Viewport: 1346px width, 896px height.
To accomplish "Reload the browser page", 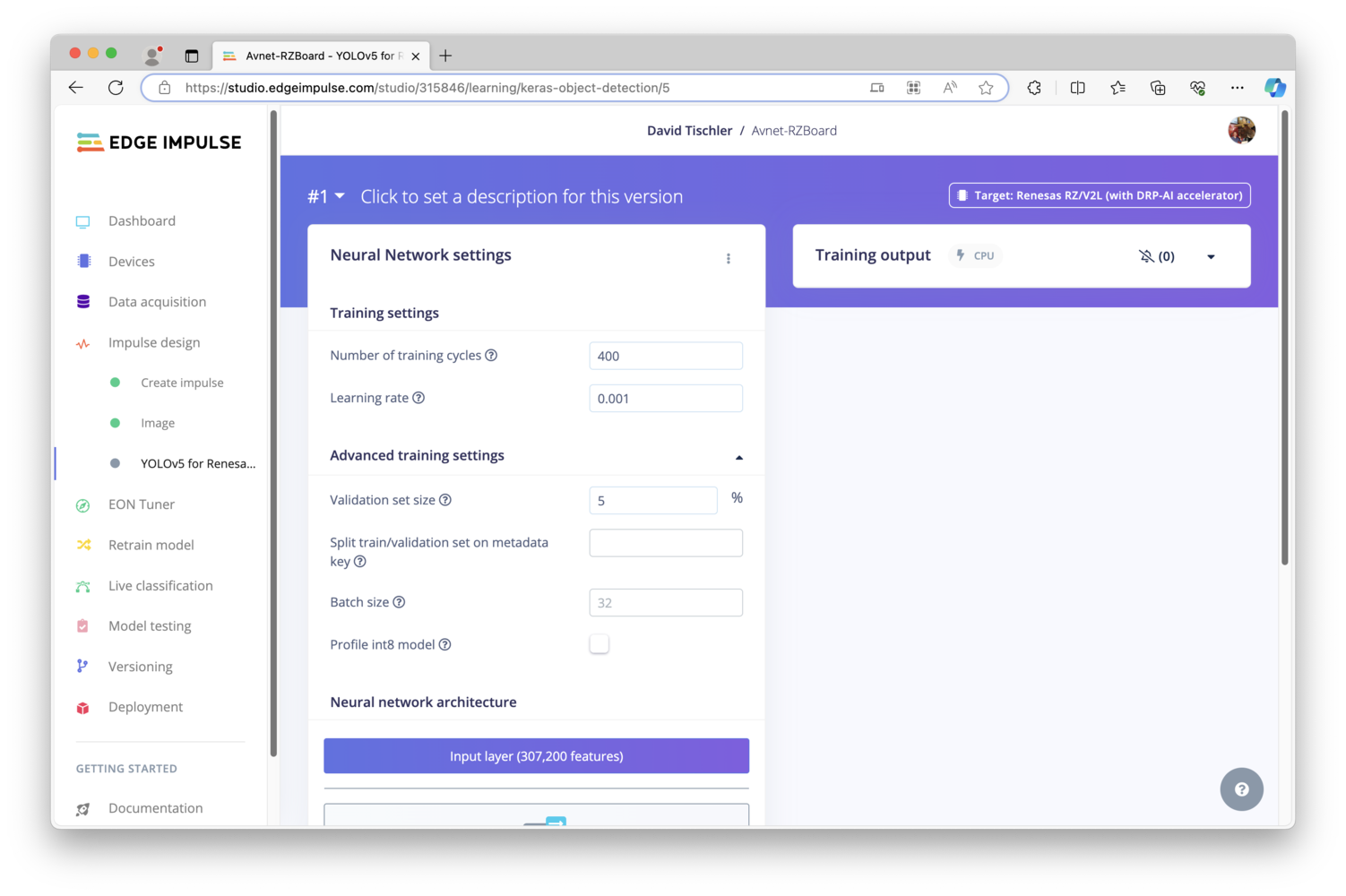I will click(x=116, y=88).
